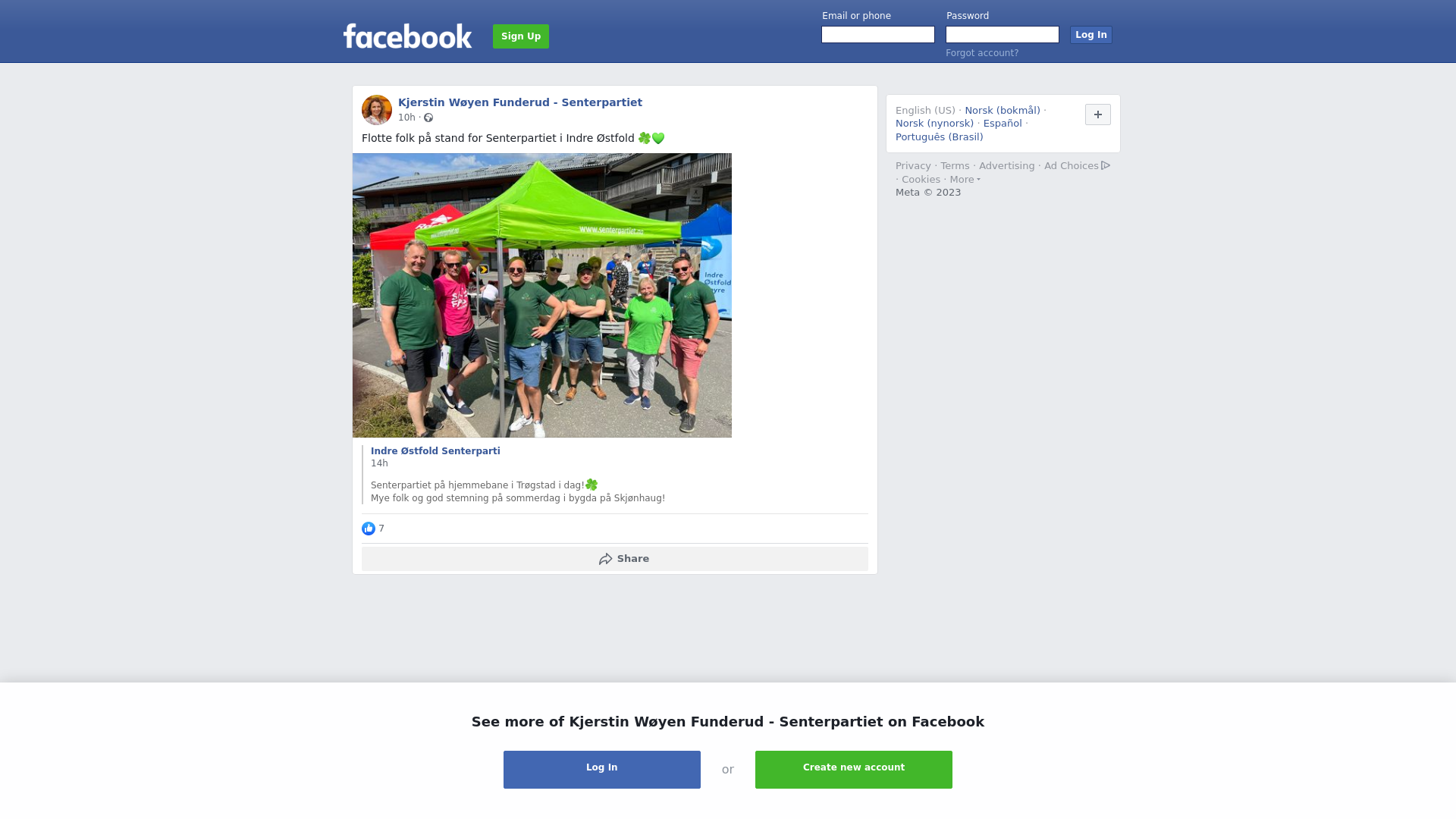
Task: Expand the More footer dropdown
Action: (965, 180)
